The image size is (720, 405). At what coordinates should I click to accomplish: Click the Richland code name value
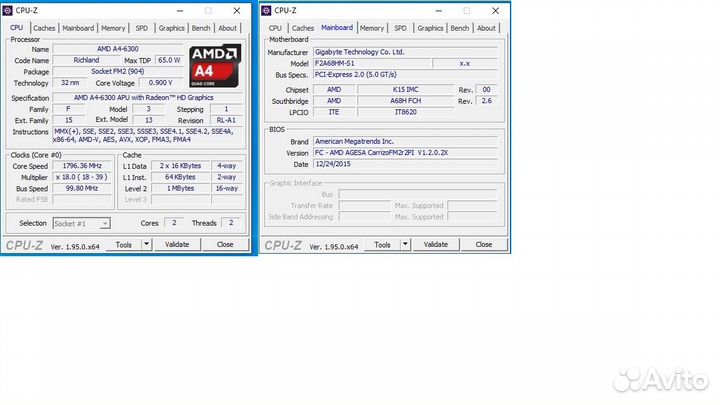pos(86,60)
